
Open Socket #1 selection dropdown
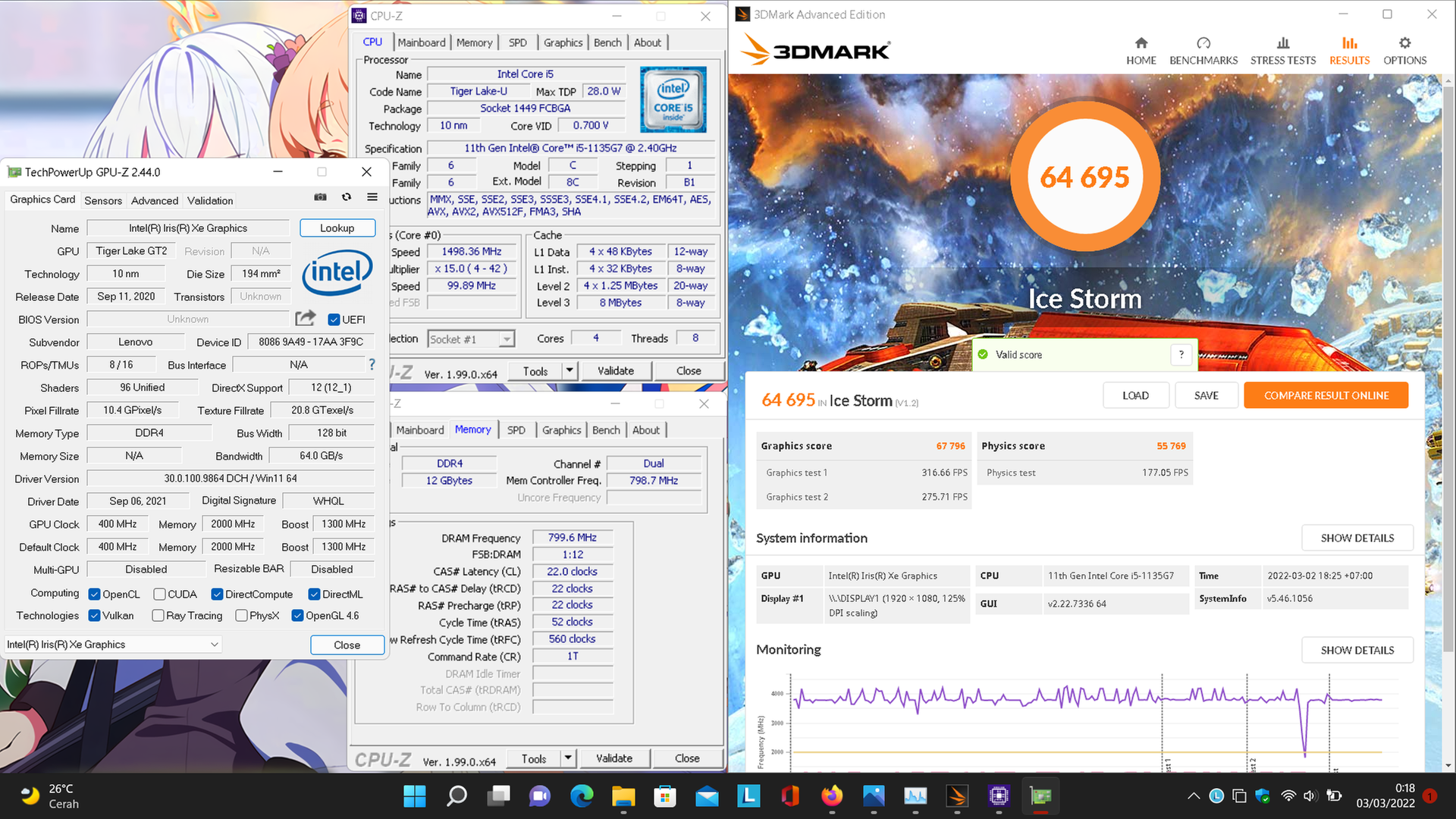tap(471, 339)
